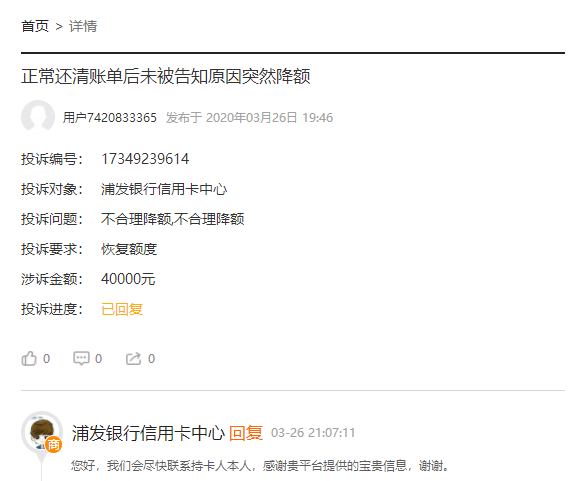Open the comment bubble icon
Viewport: 585px width, 481px height.
[x=81, y=358]
